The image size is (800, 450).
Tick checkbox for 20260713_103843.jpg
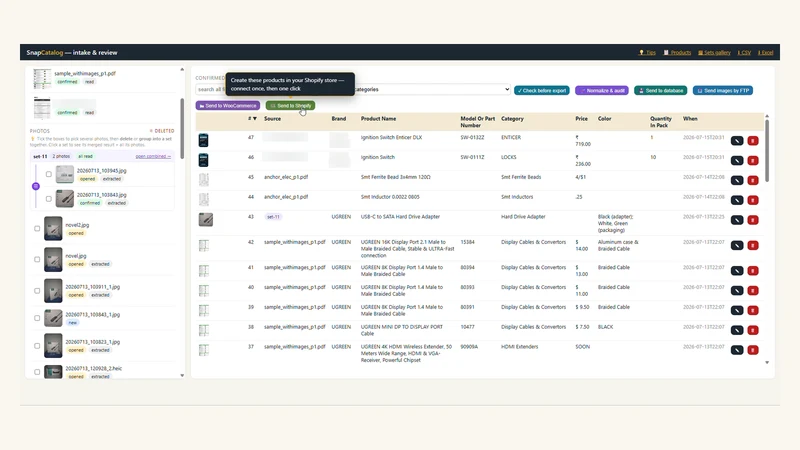click(x=48, y=199)
